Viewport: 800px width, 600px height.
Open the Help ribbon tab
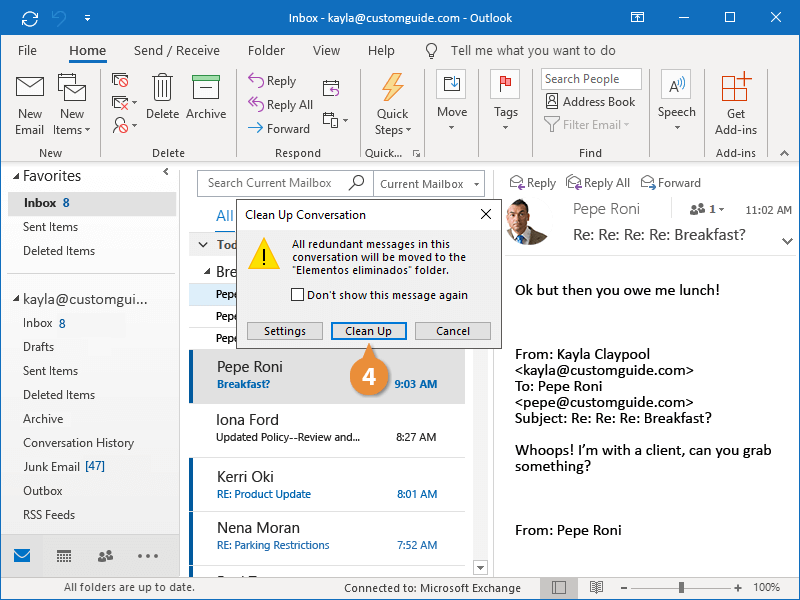coord(381,51)
